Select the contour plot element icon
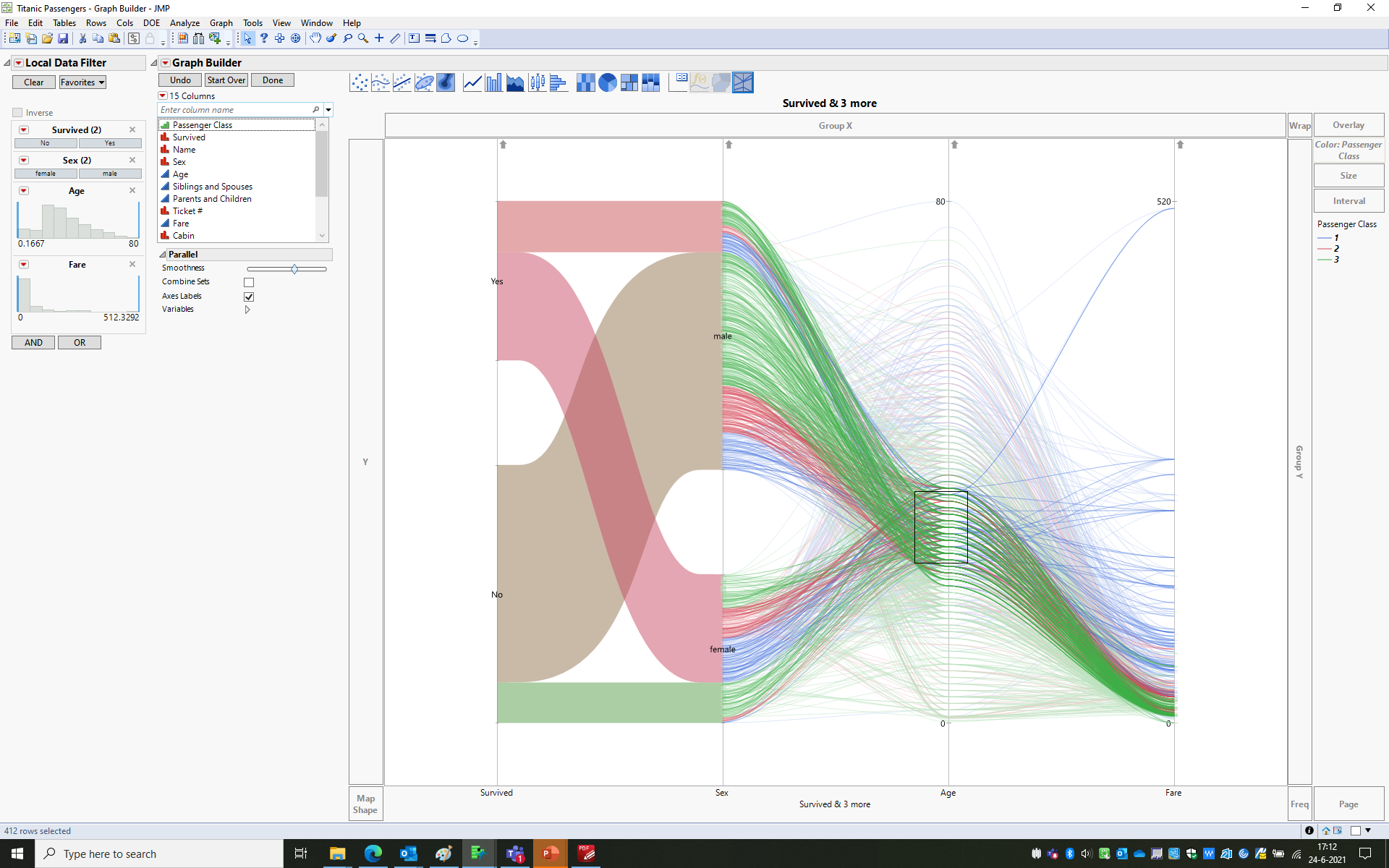The width and height of the screenshot is (1389, 868). 446,82
